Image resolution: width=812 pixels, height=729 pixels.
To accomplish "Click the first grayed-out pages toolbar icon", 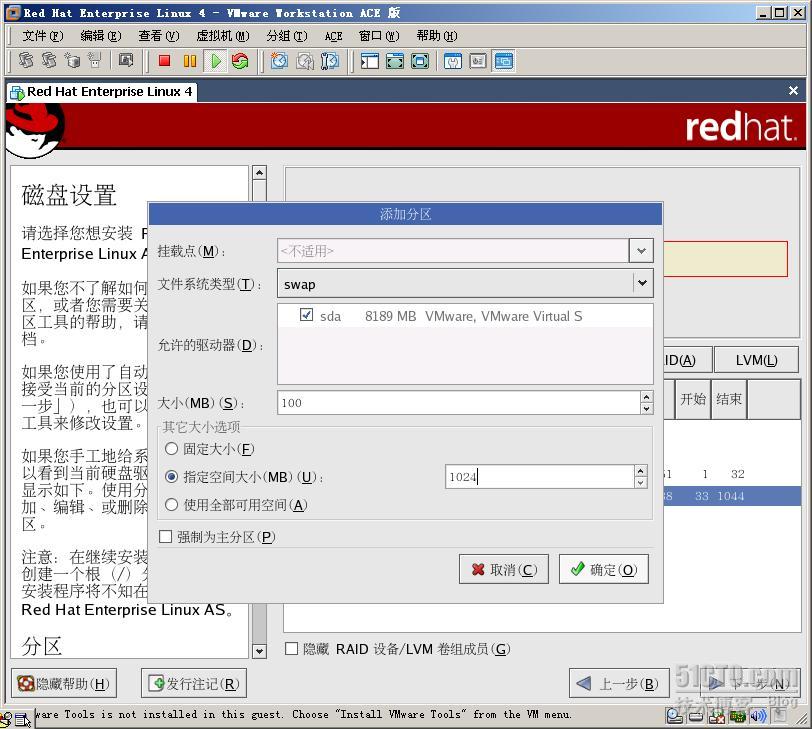I will coord(26,61).
